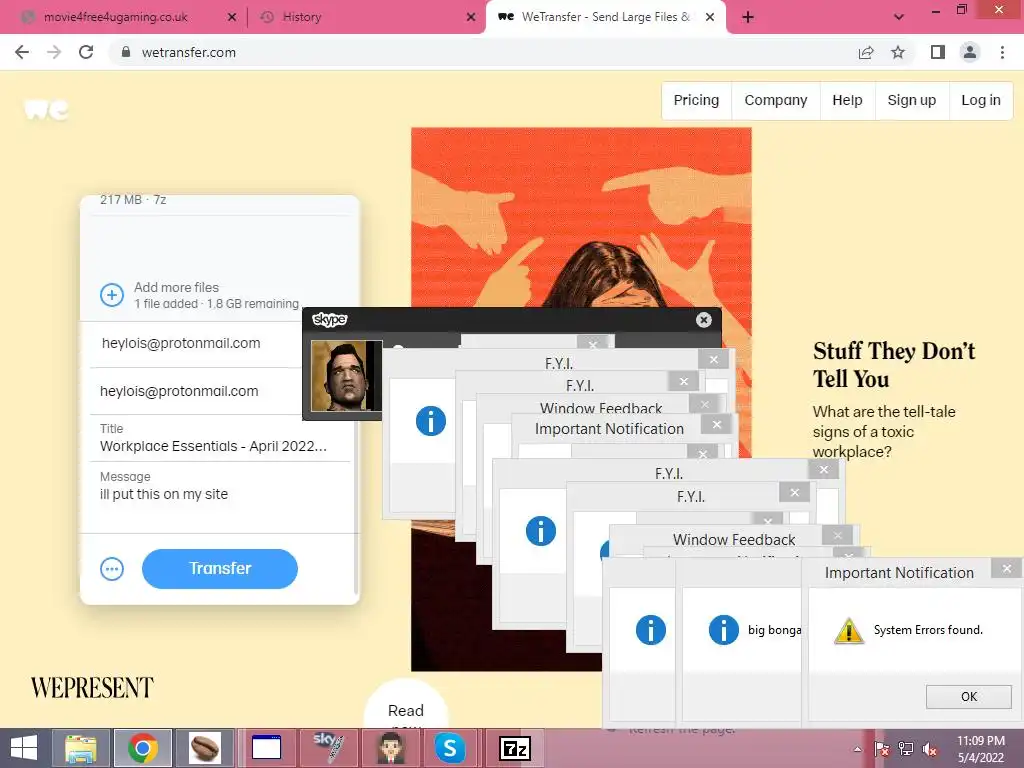Close the upper Important Notification dialog
The height and width of the screenshot is (768, 1024).
point(716,424)
